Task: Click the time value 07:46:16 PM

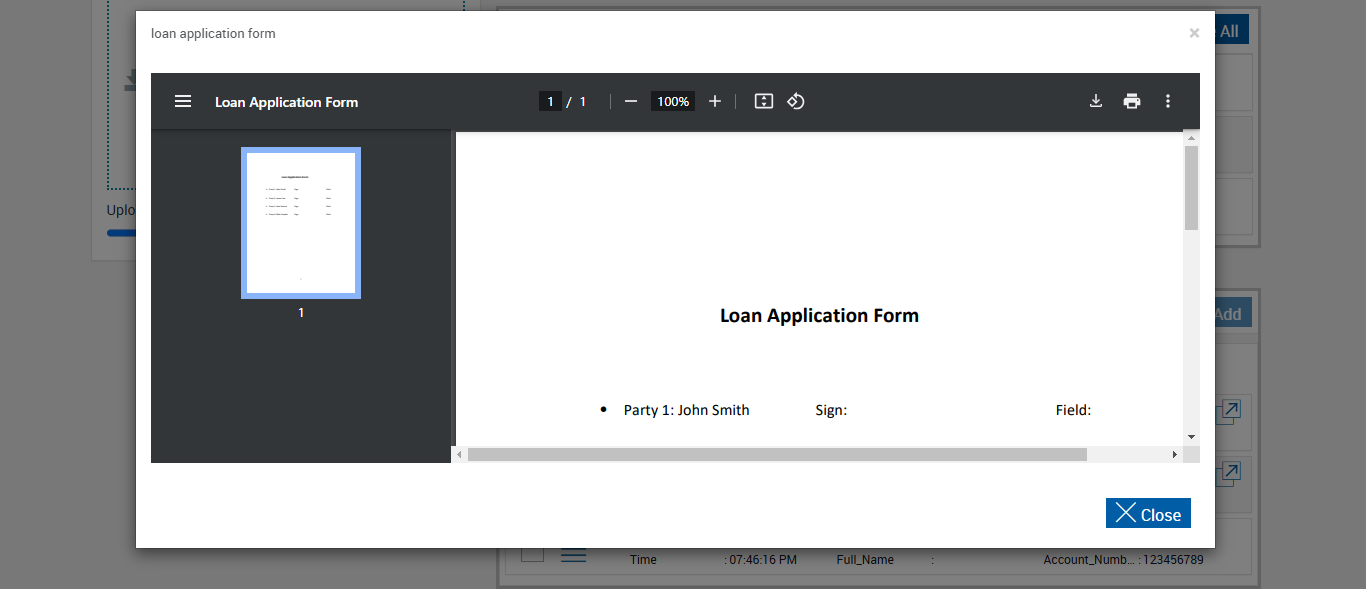Action: [x=763, y=560]
